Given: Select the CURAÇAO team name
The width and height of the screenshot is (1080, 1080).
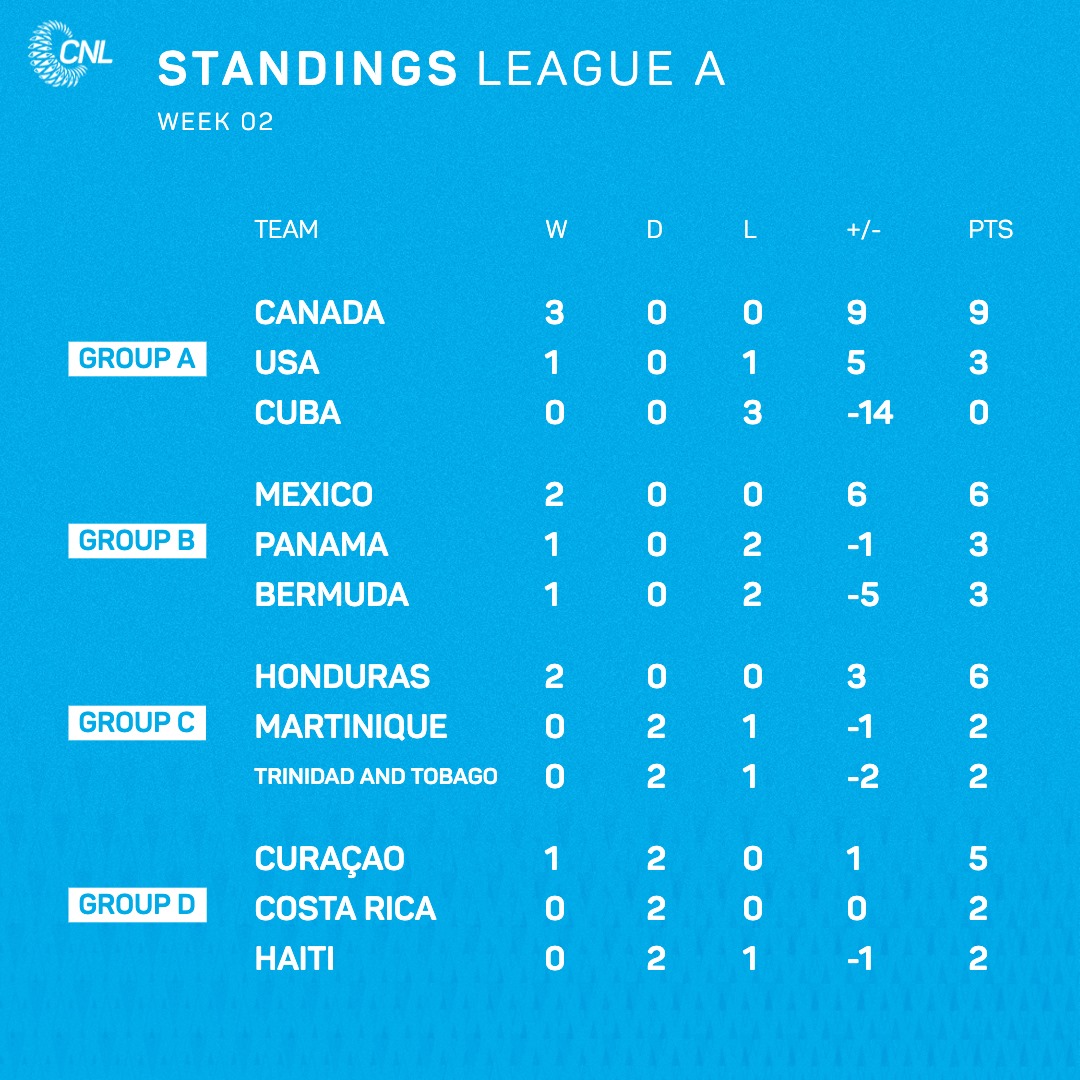Looking at the screenshot, I should click(330, 860).
